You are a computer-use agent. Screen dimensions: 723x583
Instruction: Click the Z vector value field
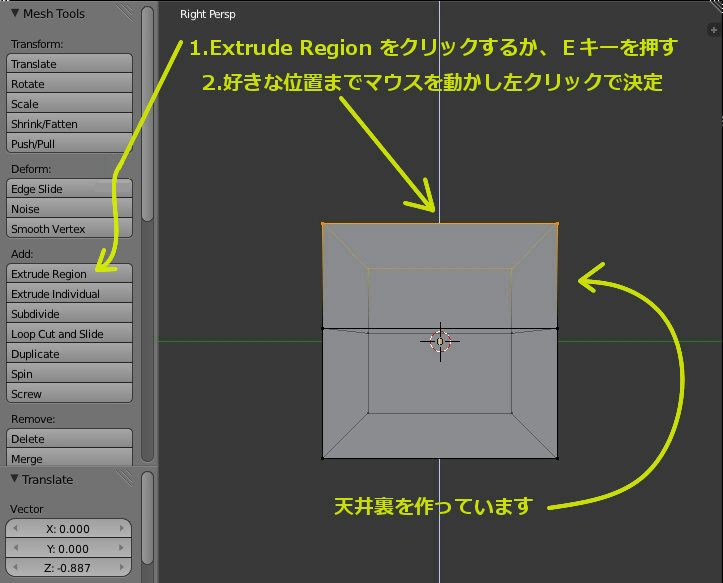(68, 568)
